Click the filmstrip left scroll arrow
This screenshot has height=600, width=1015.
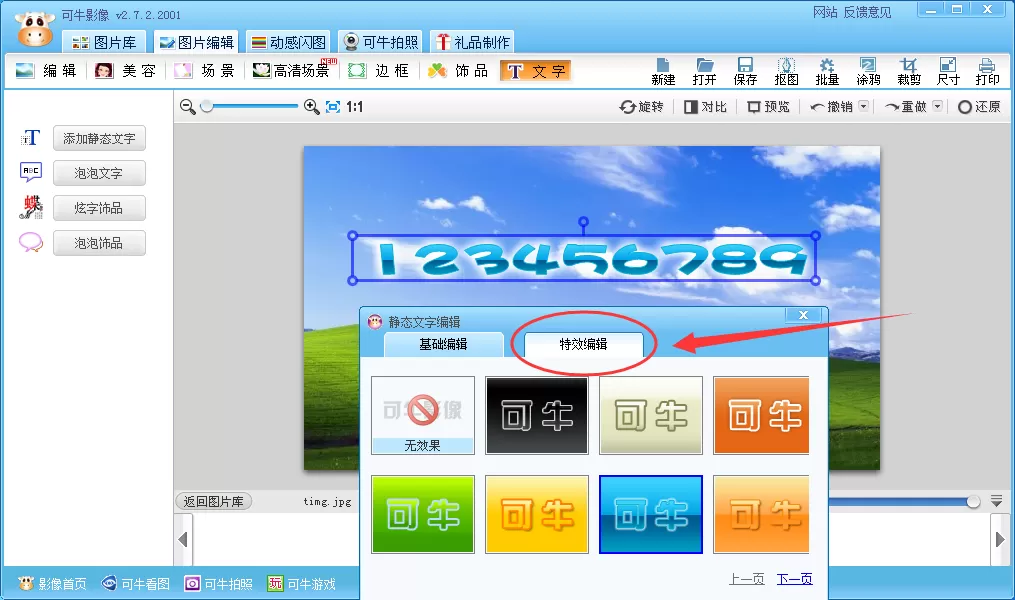183,539
